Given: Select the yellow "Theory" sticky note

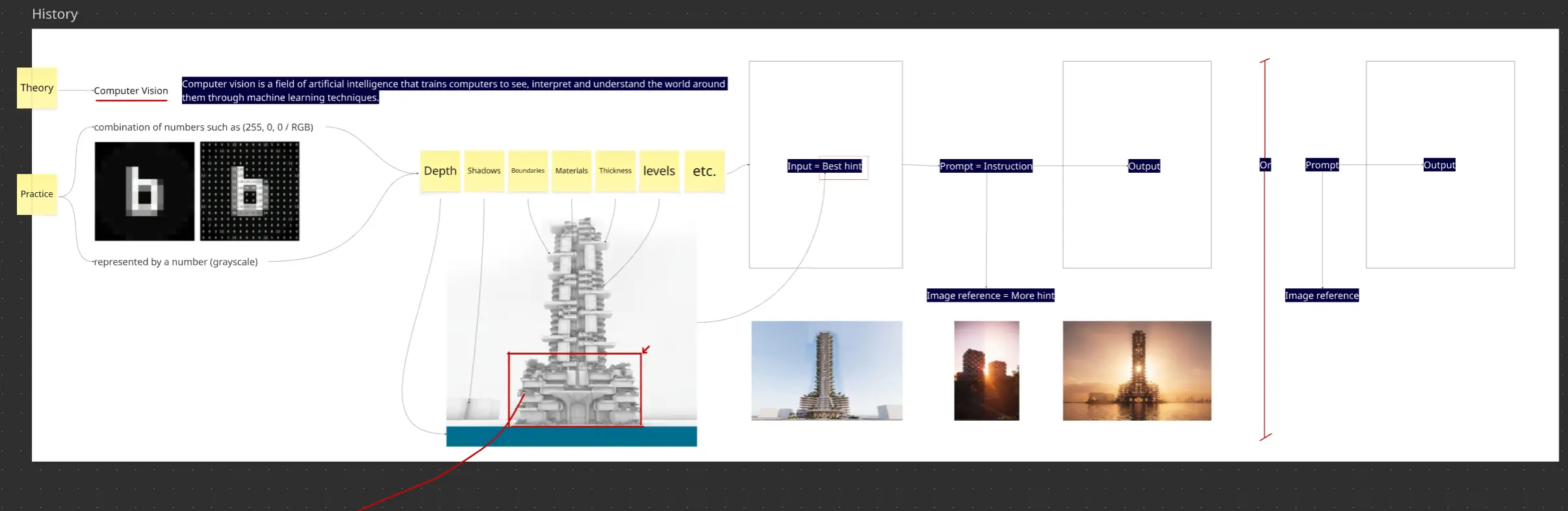Looking at the screenshot, I should 37,88.
